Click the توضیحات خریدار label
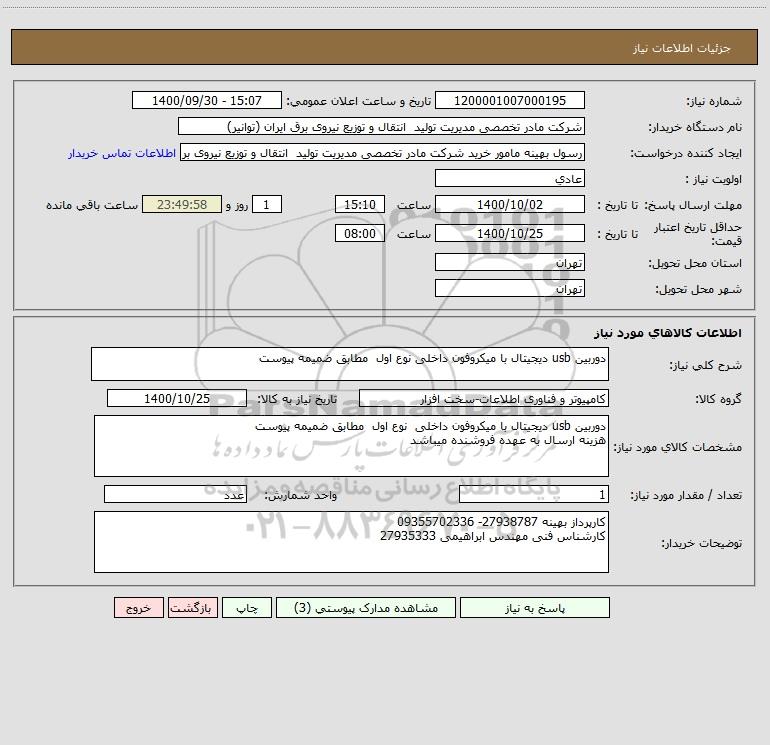The height and width of the screenshot is (745, 770). (x=702, y=544)
